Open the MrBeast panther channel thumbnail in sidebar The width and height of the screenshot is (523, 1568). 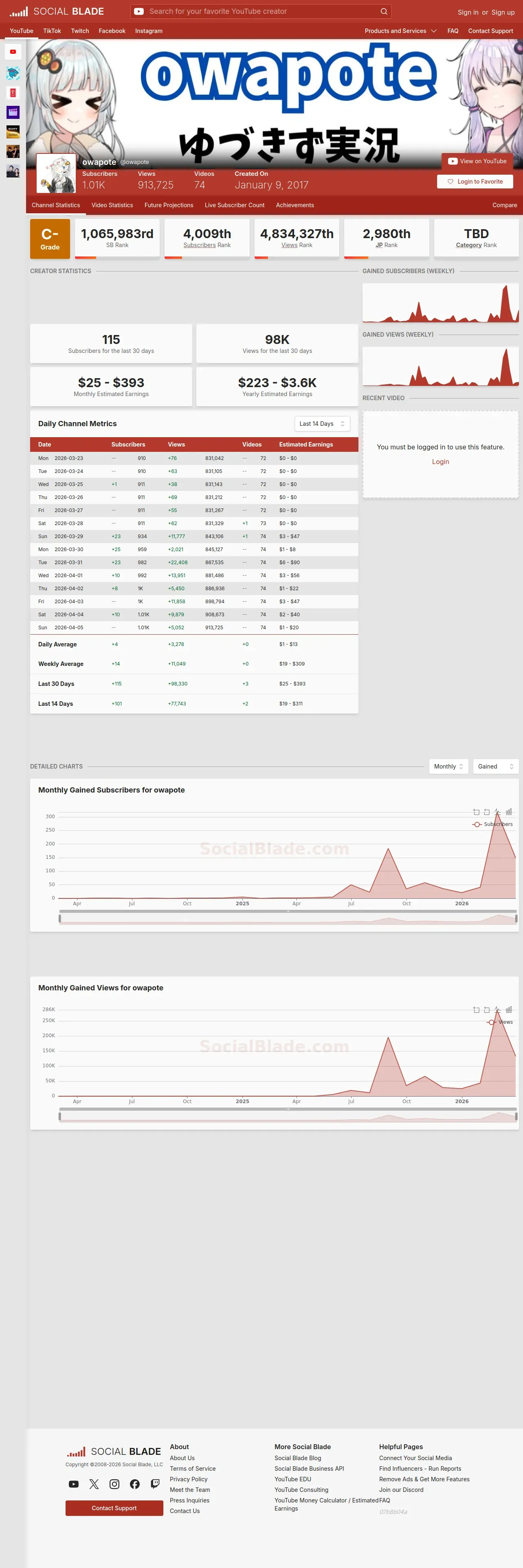click(13, 73)
